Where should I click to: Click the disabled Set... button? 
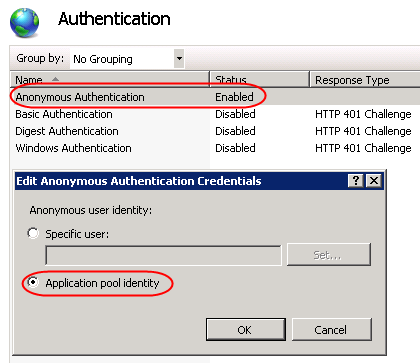tap(329, 255)
